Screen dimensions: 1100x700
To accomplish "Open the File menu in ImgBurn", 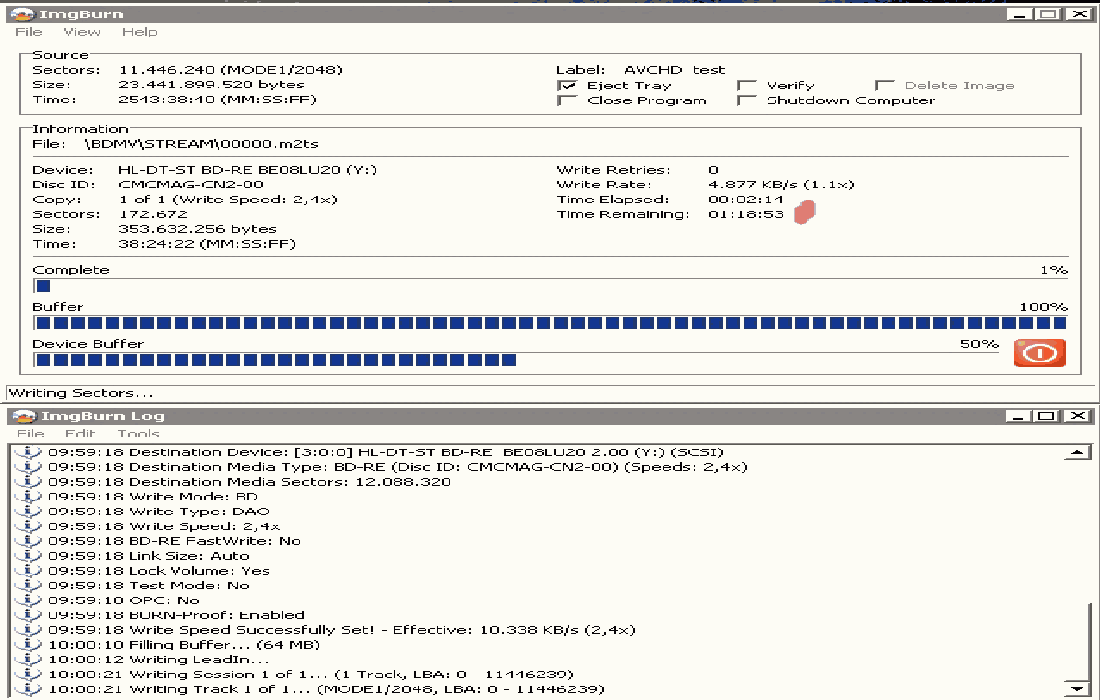I will [28, 32].
